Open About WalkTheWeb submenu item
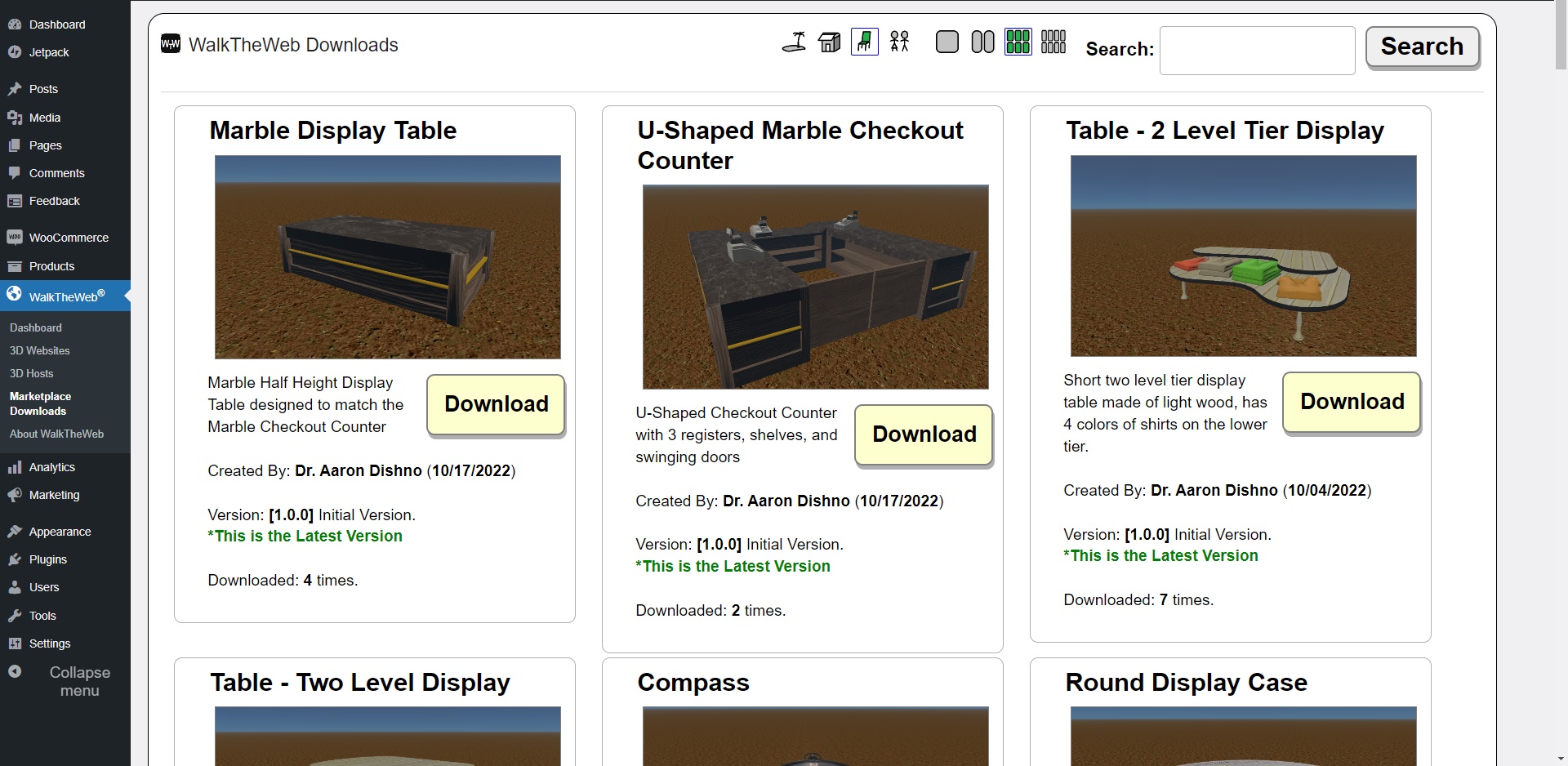 [x=57, y=434]
